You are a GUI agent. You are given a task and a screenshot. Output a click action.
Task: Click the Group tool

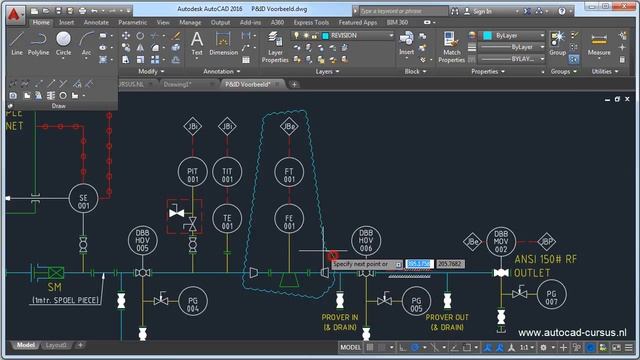tap(557, 43)
